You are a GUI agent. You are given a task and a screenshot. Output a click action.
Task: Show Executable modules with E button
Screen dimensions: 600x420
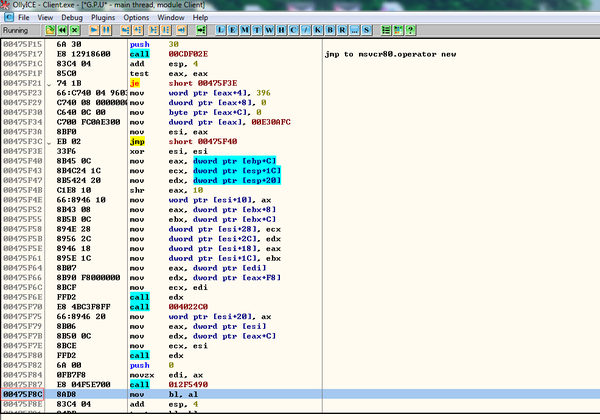(x=235, y=31)
